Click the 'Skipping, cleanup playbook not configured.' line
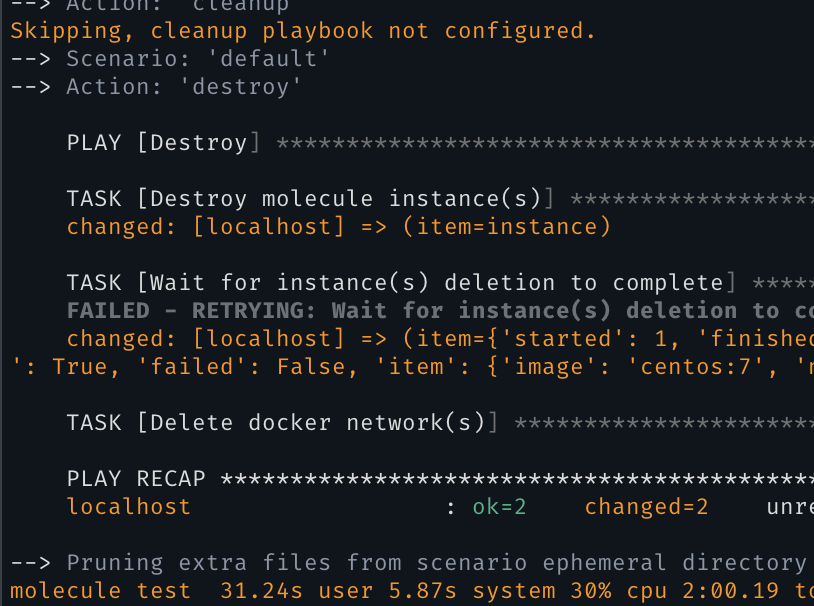The height and width of the screenshot is (606, 814). [302, 31]
